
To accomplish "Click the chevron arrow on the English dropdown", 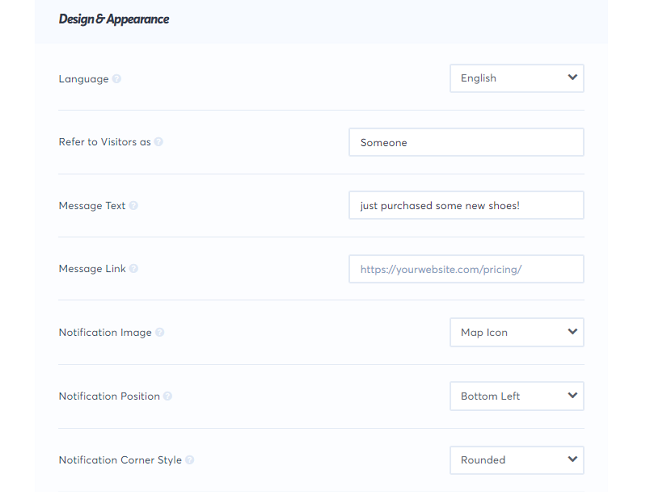I will pyautogui.click(x=572, y=77).
